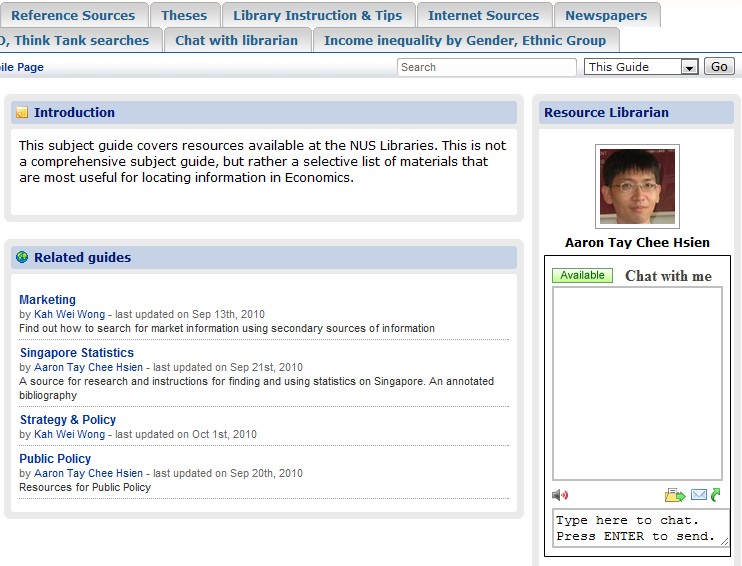This screenshot has height=566, width=742.
Task: Open the Marketing related guide link
Action: tap(47, 300)
